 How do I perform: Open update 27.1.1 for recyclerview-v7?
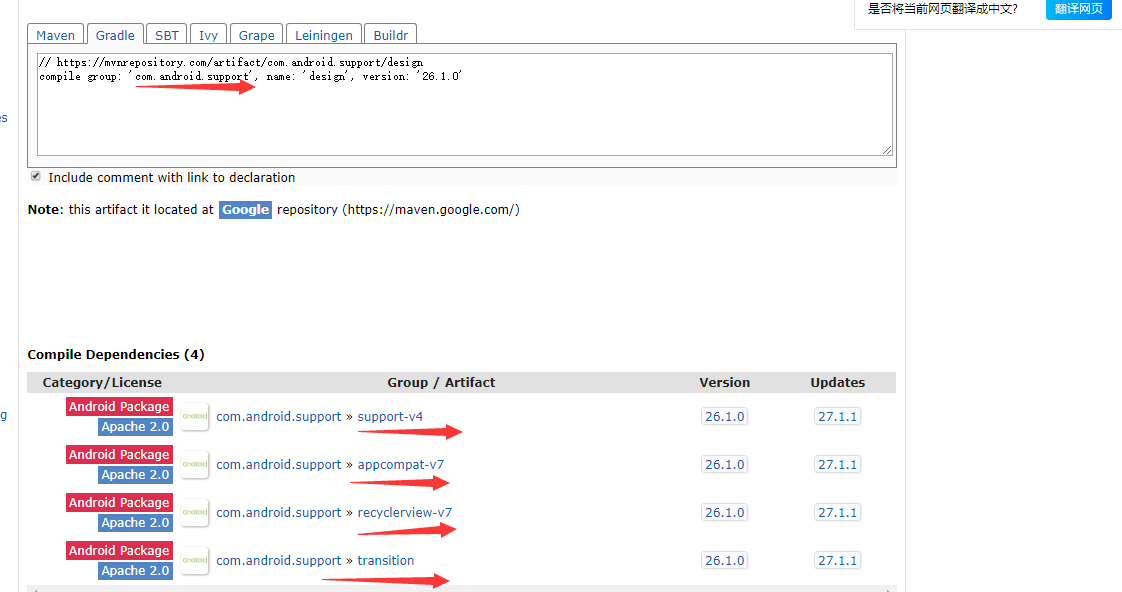click(838, 513)
